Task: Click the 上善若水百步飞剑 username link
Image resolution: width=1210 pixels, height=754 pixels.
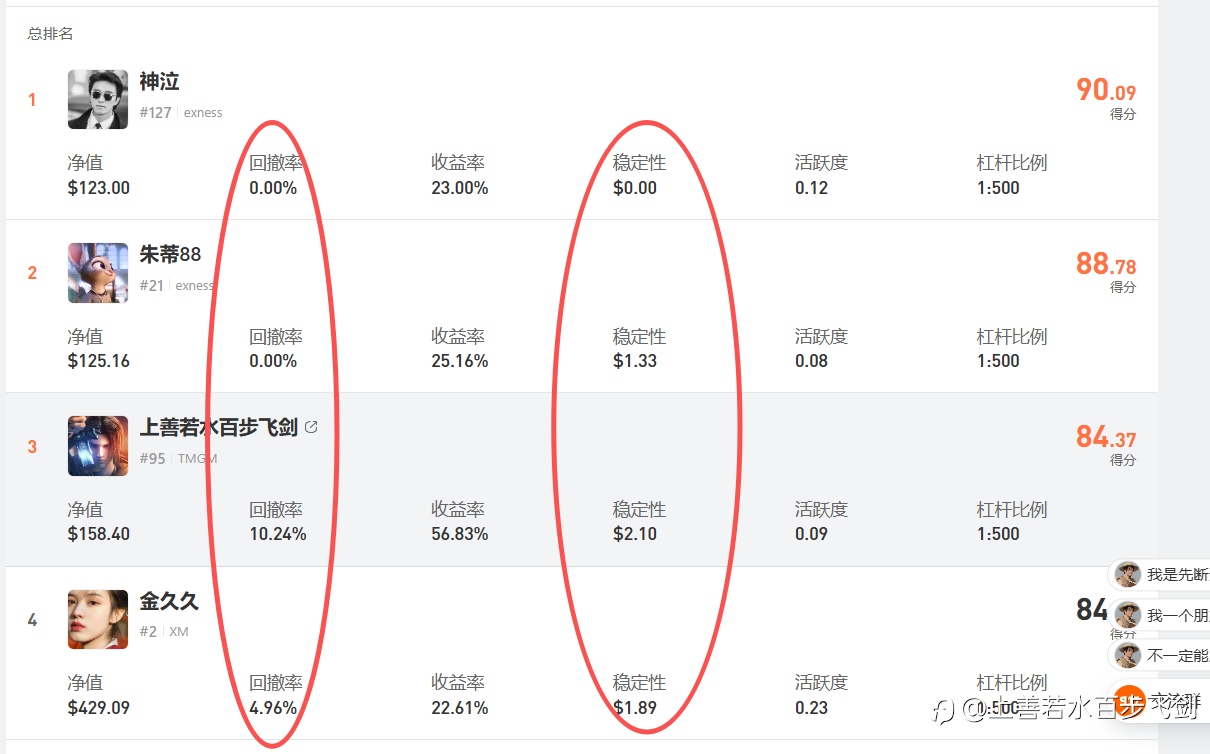Action: (x=218, y=428)
